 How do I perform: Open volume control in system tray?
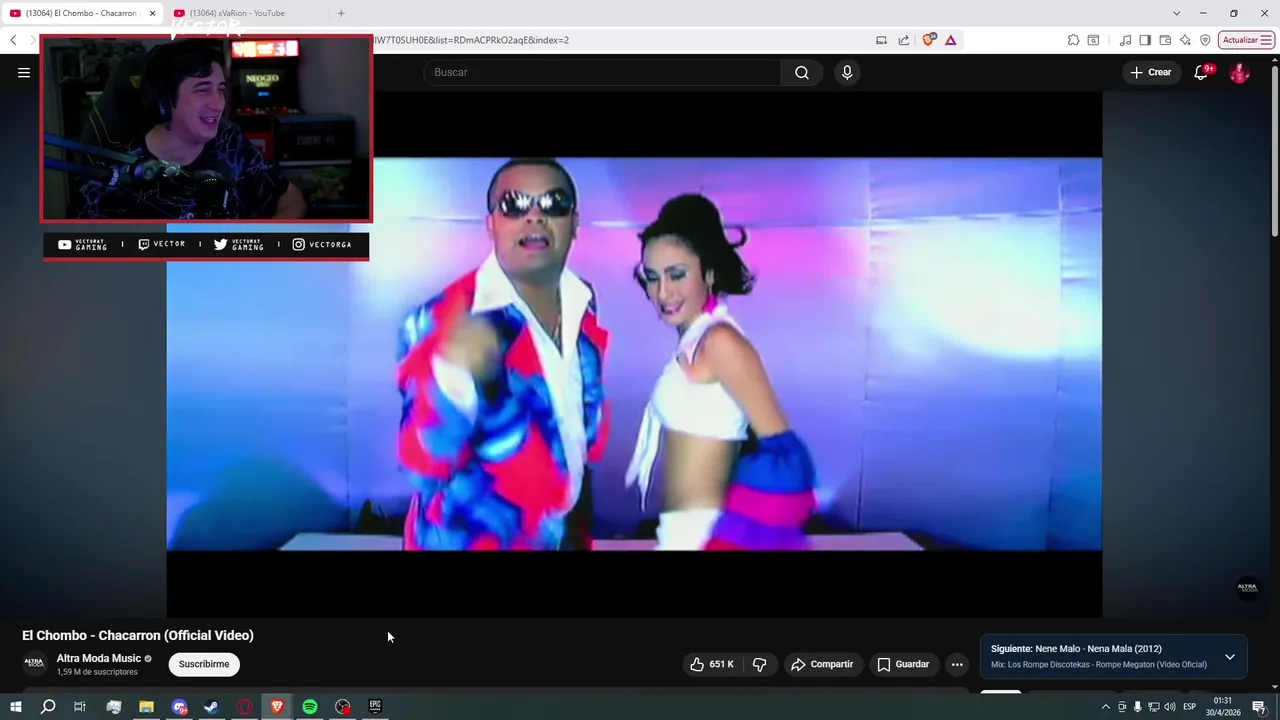(1169, 707)
